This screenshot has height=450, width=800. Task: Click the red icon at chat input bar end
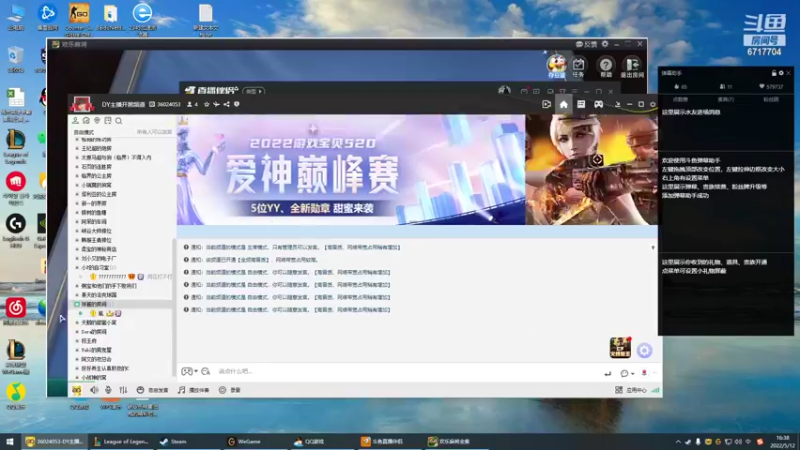(x=644, y=373)
